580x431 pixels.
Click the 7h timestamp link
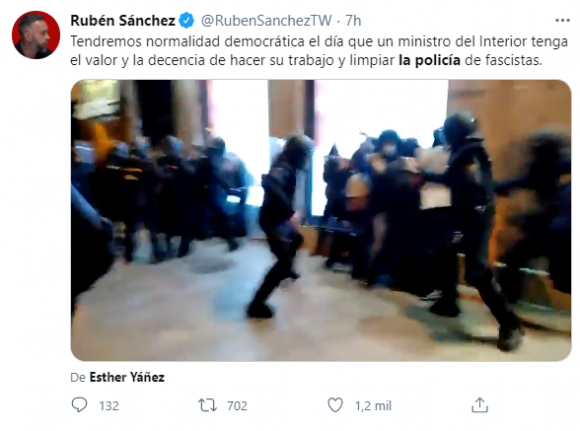pyautogui.click(x=353, y=21)
